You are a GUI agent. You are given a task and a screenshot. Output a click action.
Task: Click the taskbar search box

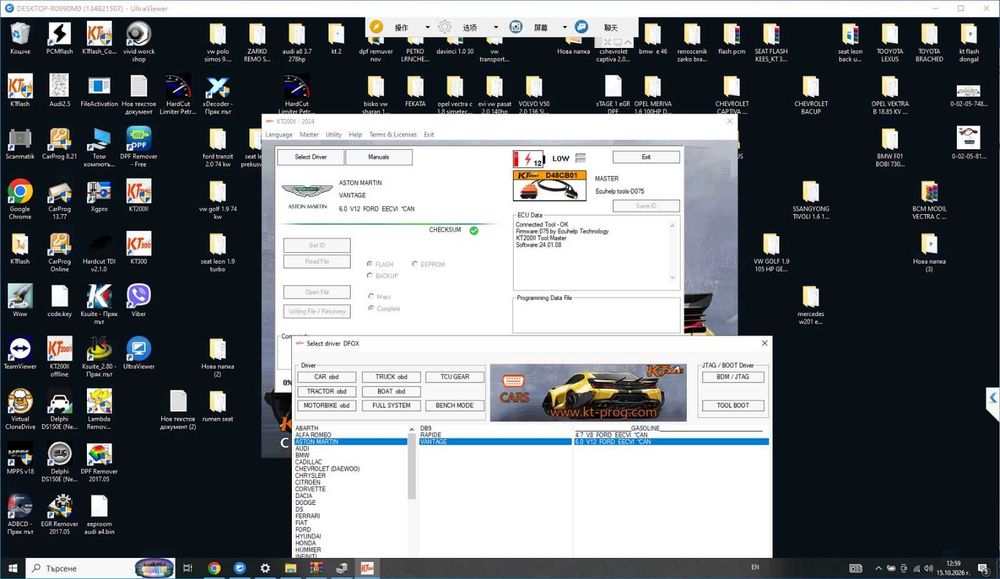(100, 568)
